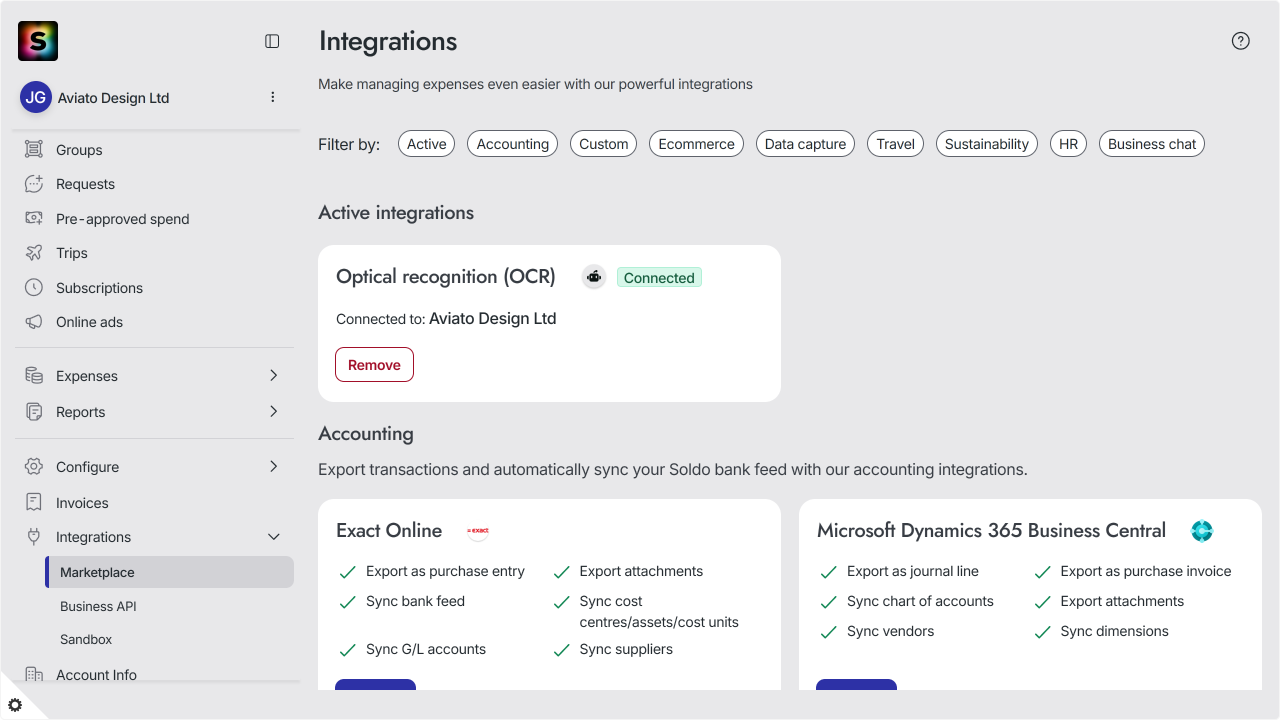Click the Exact Online card title
This screenshot has width=1280, height=720.
[389, 531]
